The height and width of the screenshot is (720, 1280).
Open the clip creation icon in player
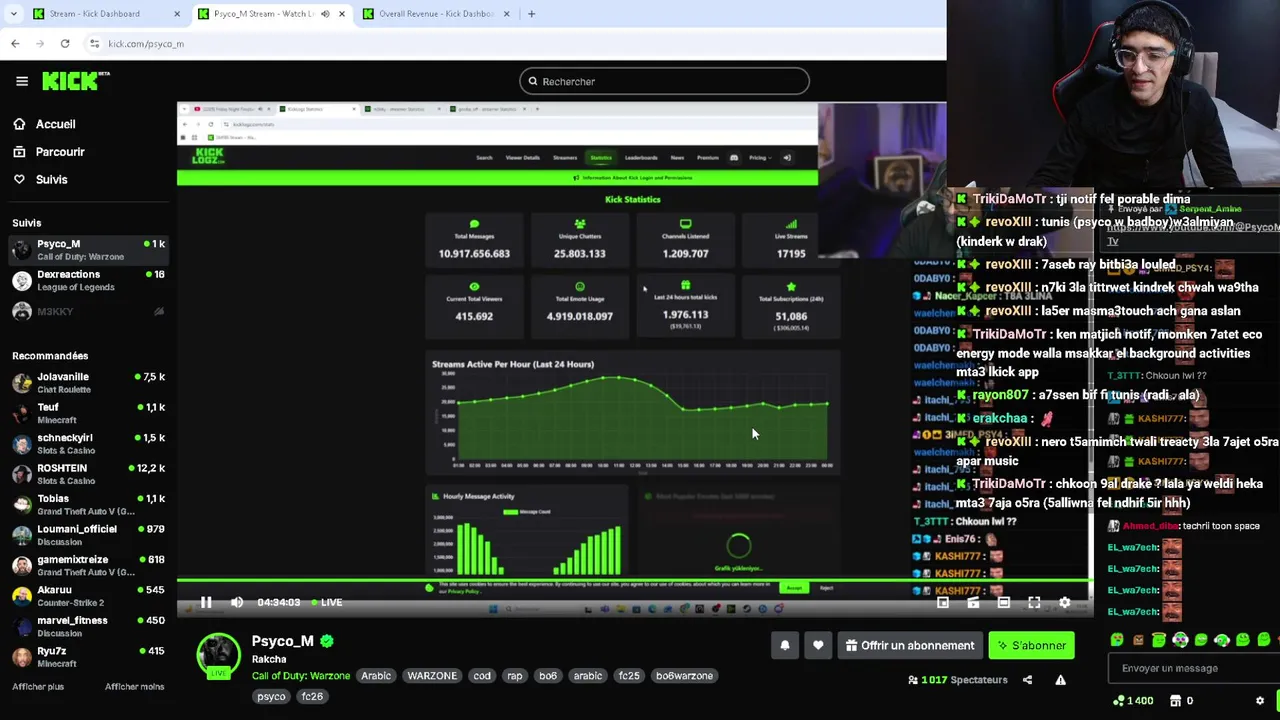coord(973,602)
